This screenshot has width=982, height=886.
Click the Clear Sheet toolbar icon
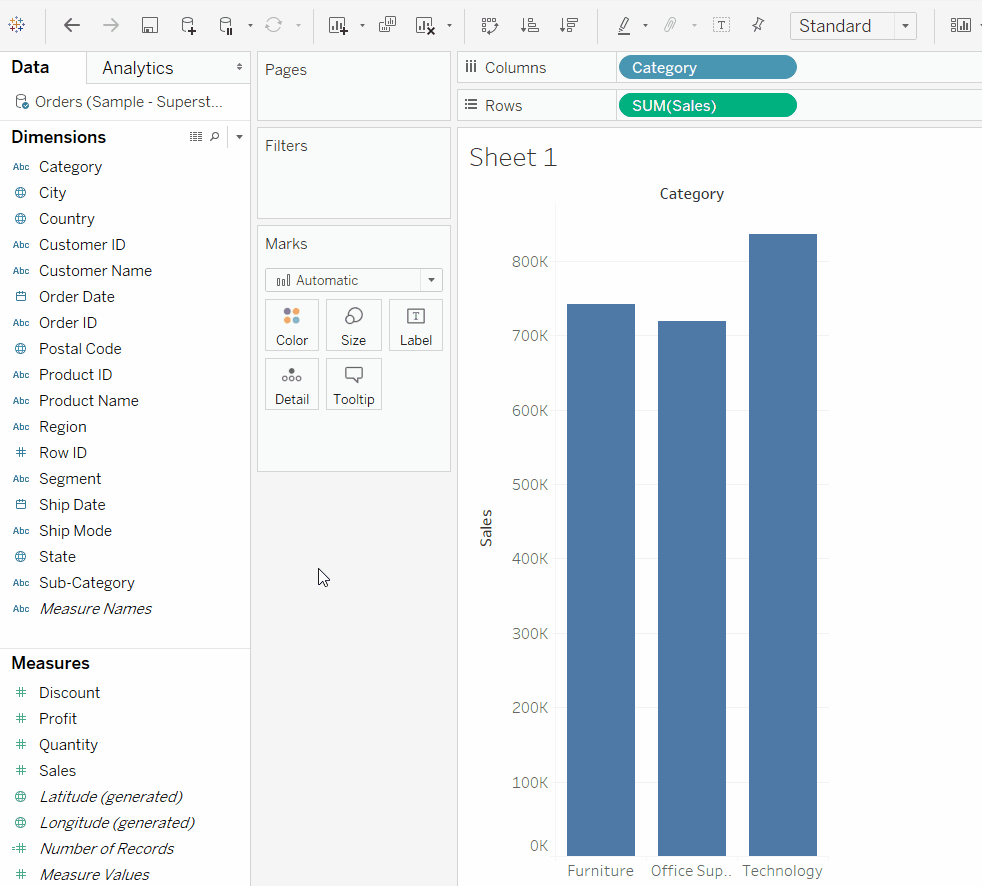(x=424, y=25)
